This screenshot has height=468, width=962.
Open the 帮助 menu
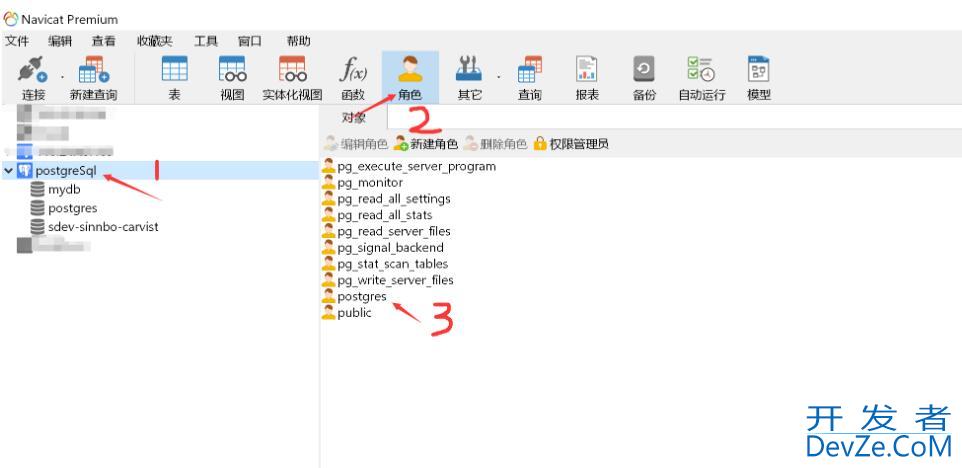(299, 41)
